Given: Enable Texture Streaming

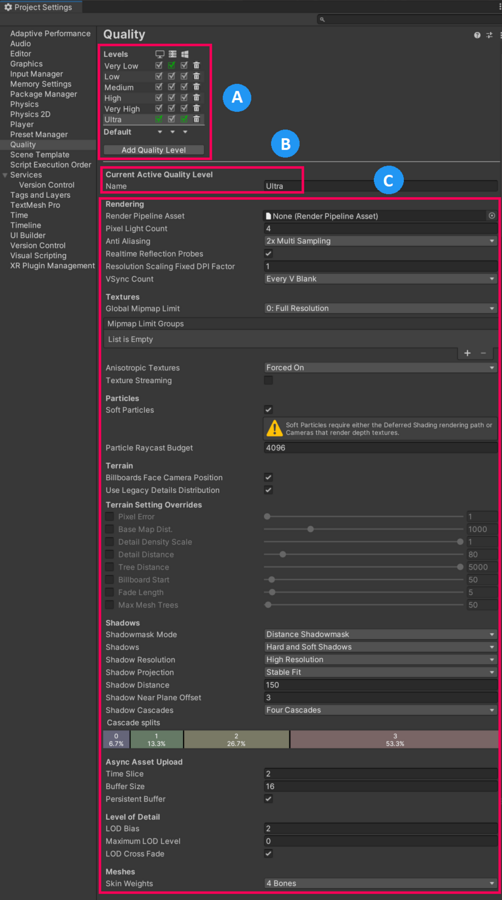Looking at the screenshot, I should click(x=268, y=381).
